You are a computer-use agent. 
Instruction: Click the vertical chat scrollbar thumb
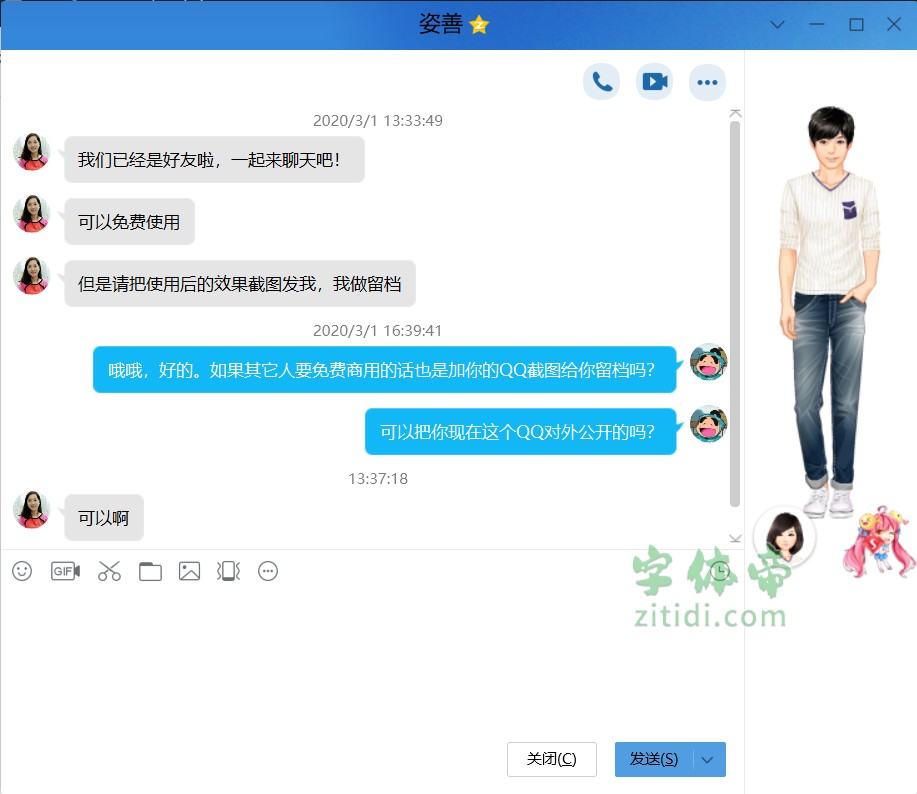pos(735,314)
